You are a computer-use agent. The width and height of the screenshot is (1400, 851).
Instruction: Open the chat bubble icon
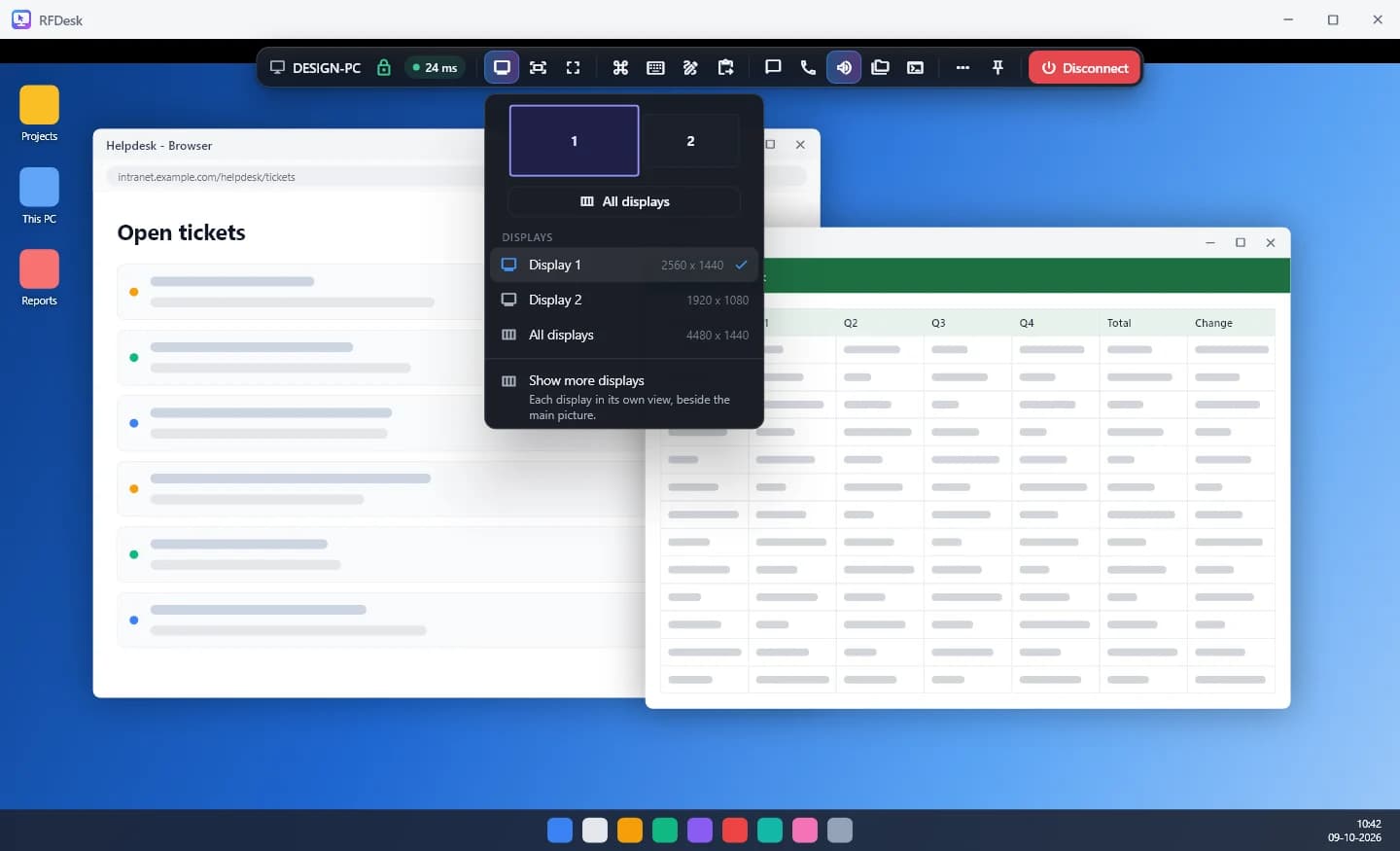point(773,67)
